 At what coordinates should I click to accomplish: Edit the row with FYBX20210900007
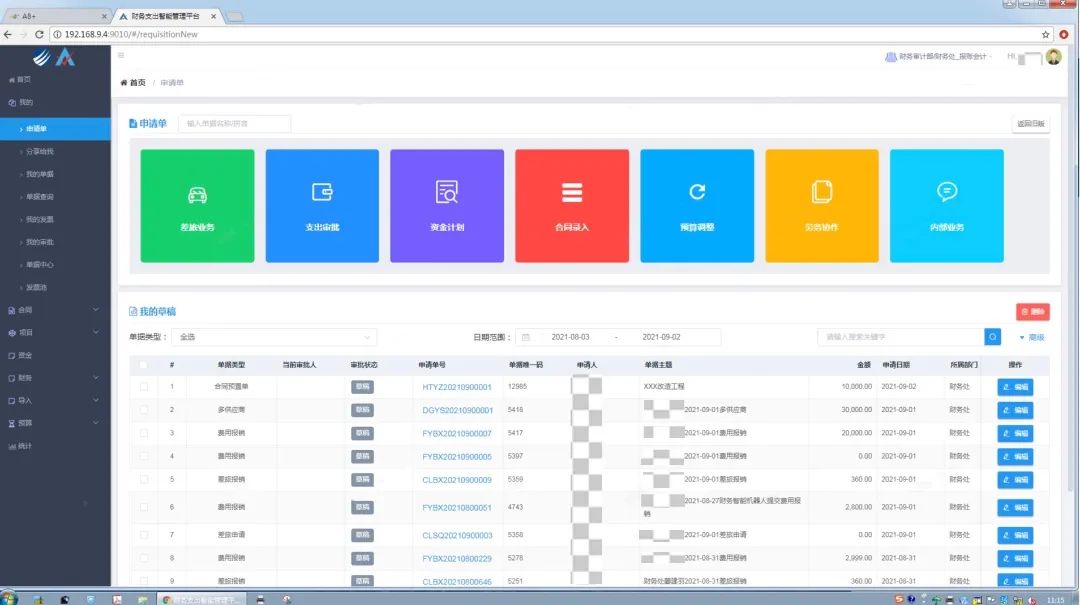click(x=1015, y=433)
